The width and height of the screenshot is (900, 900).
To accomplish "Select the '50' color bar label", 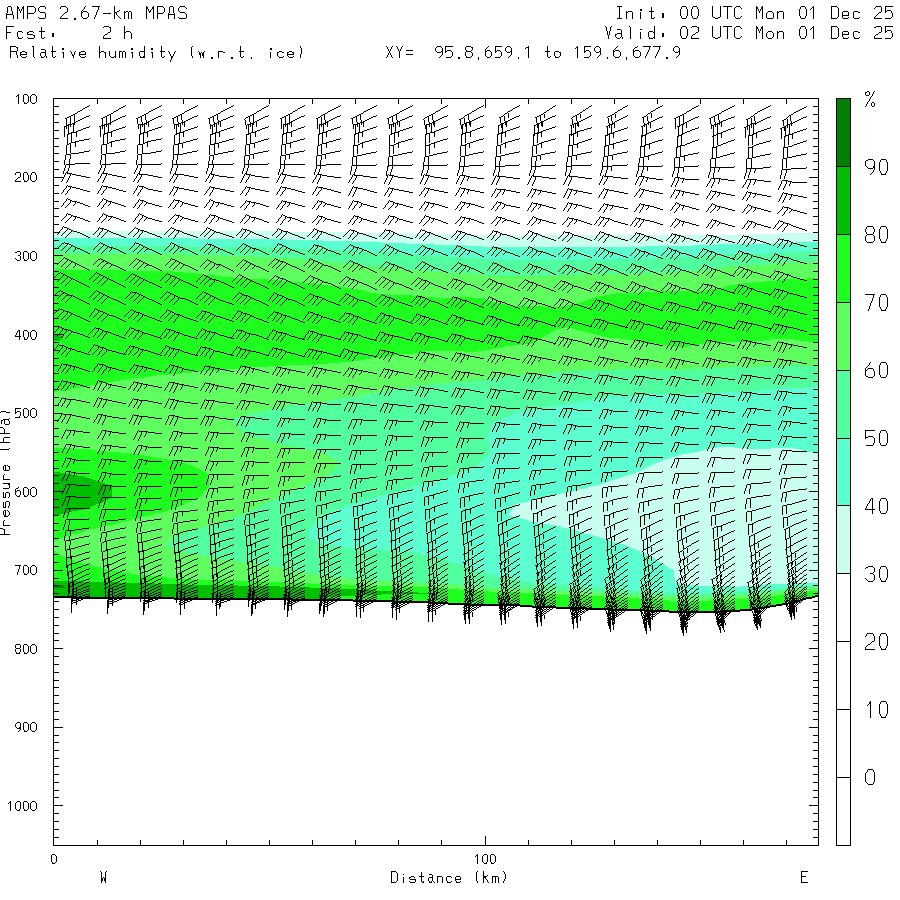I will pyautogui.click(x=876, y=439).
